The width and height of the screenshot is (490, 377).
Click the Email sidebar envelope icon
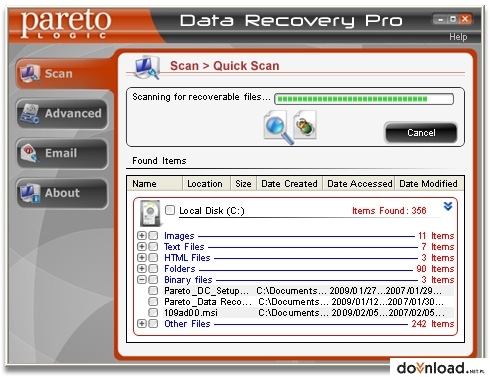click(x=29, y=153)
